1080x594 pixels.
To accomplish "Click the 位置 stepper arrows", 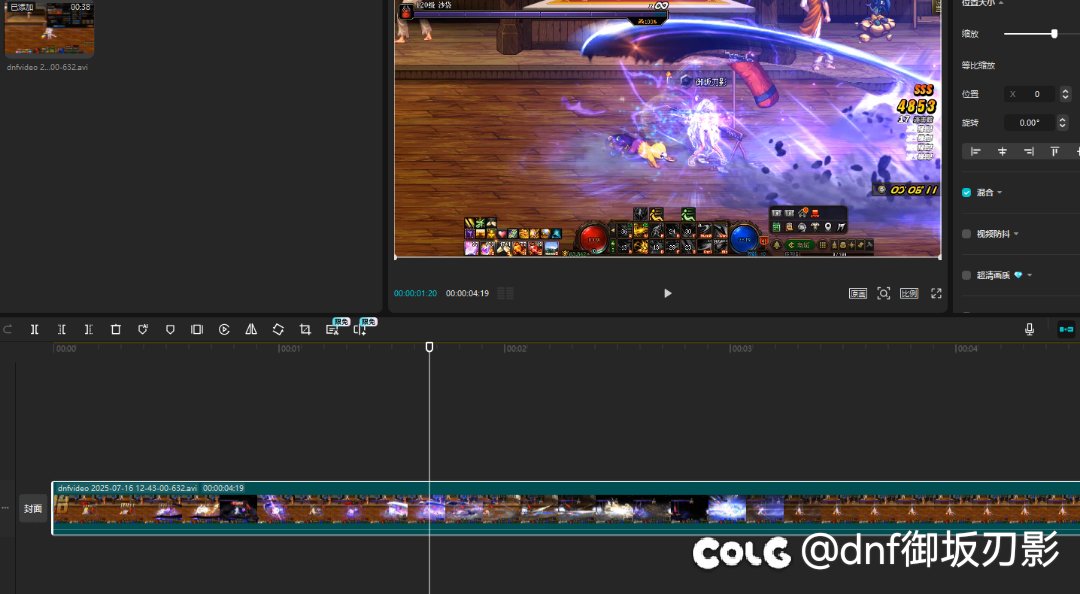I will click(1066, 94).
